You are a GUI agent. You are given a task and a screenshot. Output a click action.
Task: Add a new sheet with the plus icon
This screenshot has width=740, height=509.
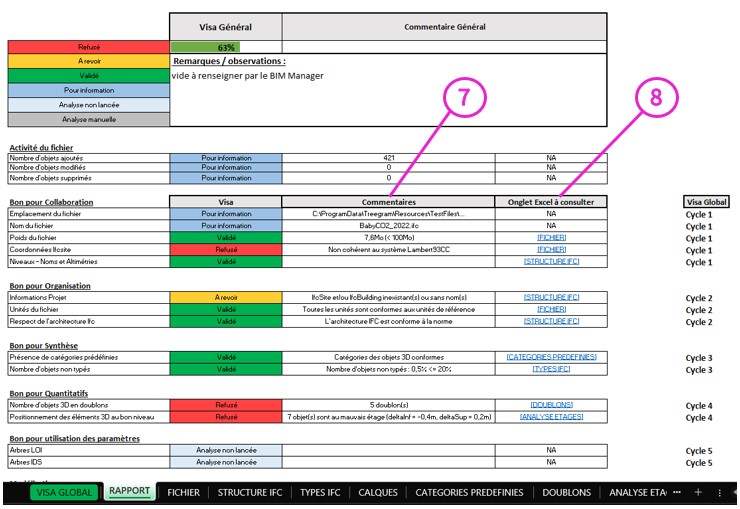(698, 492)
